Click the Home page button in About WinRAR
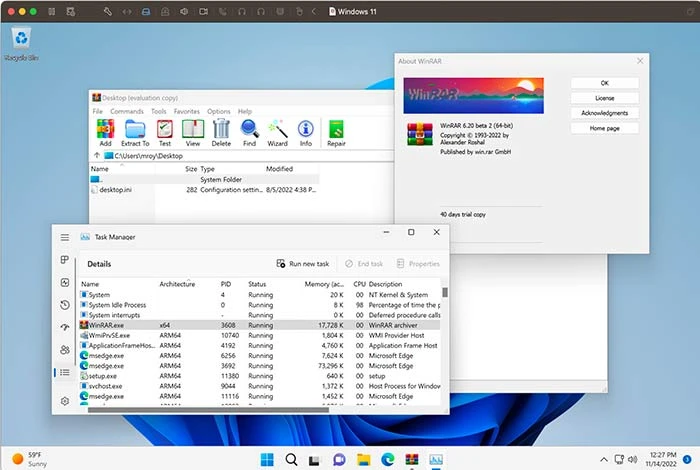Viewport: 700px width, 470px height. (604, 129)
